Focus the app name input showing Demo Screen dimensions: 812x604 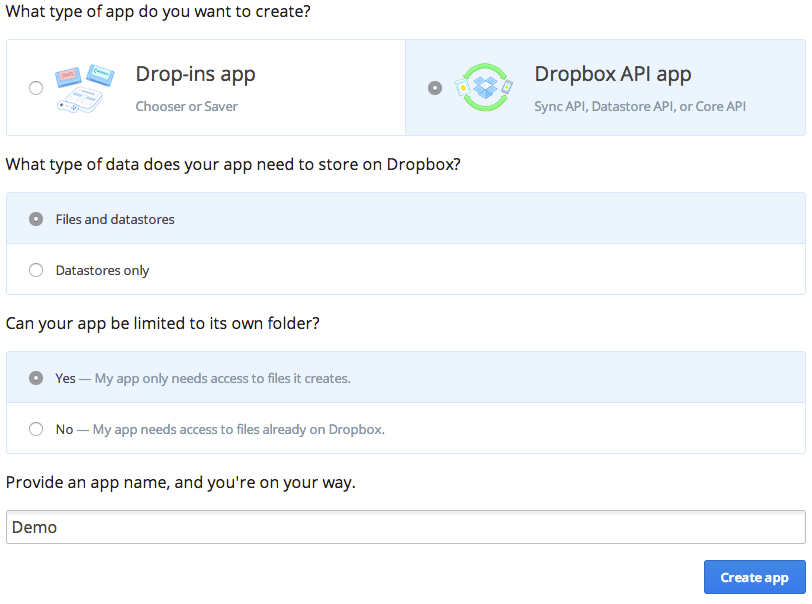[400, 527]
